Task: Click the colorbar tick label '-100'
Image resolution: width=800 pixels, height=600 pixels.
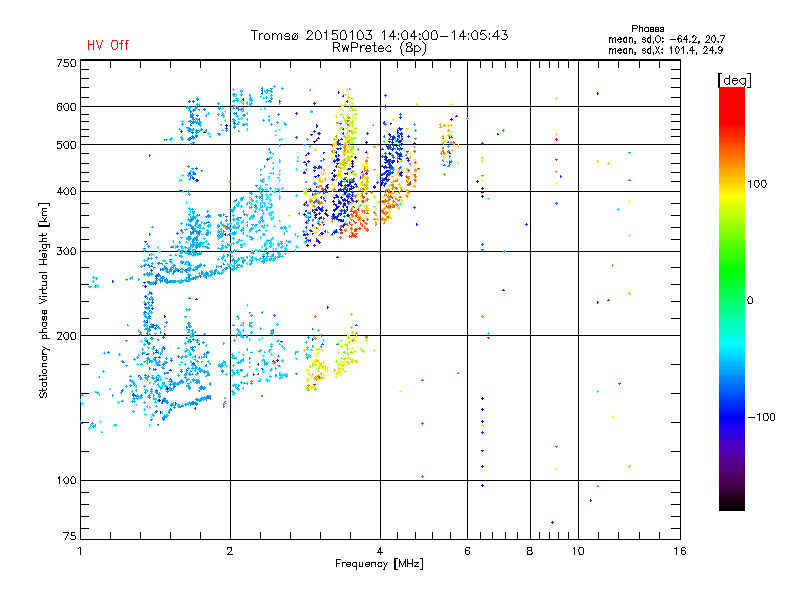Action: tap(761, 417)
